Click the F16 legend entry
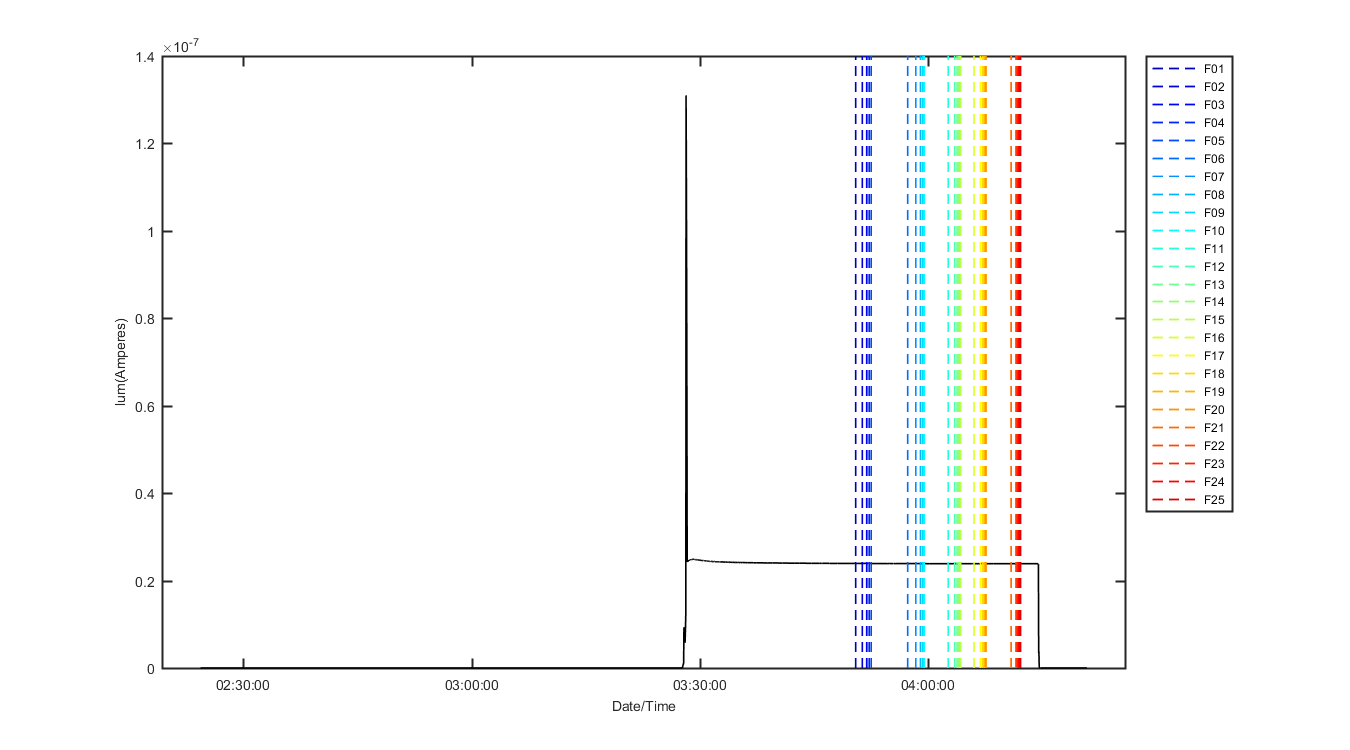This screenshot has width=1350, height=750. [1189, 338]
